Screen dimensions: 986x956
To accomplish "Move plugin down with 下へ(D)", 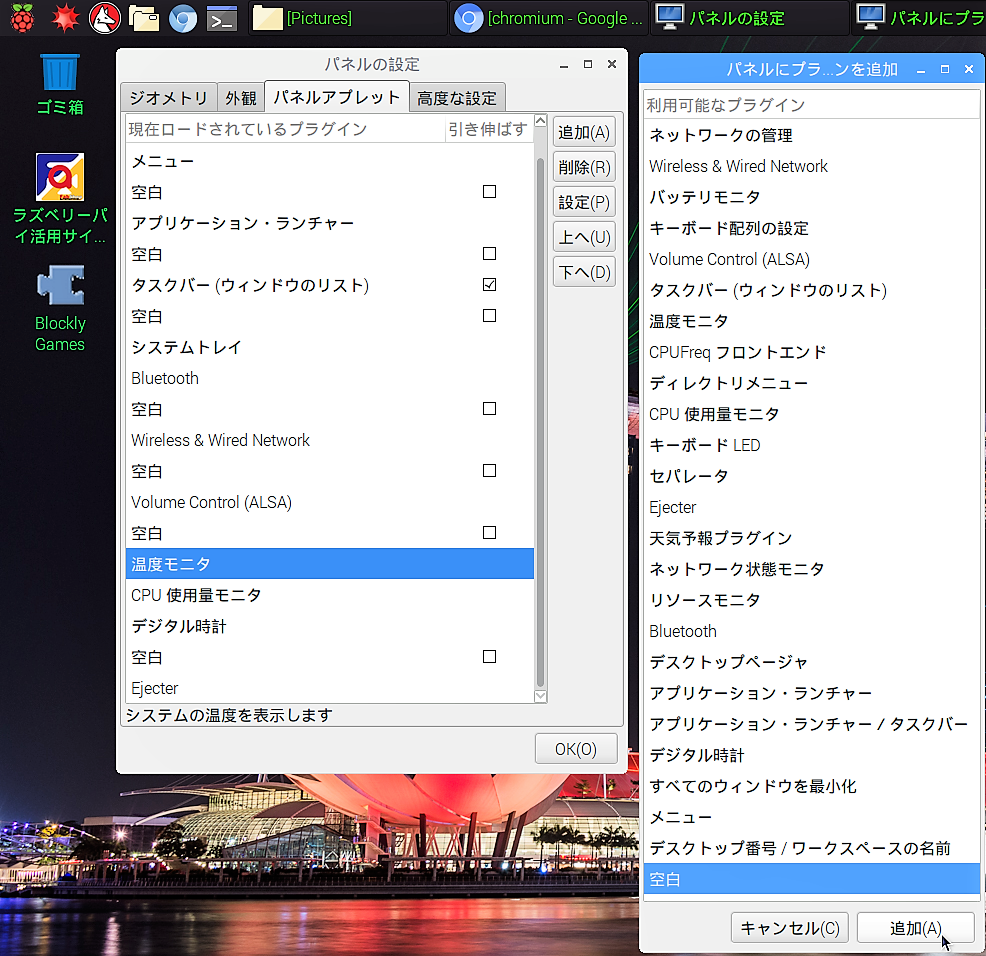I will [584, 272].
